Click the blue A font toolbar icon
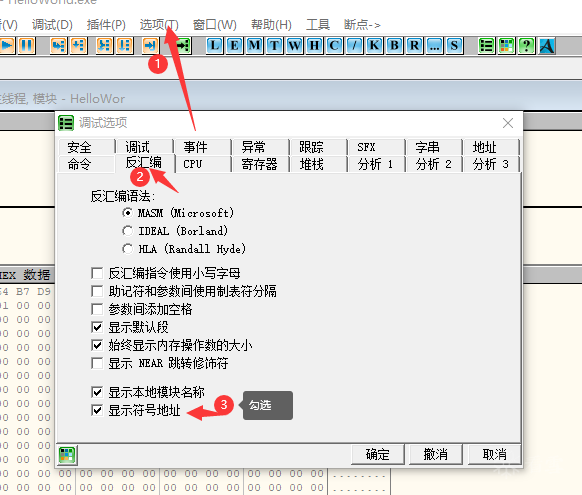The height and width of the screenshot is (495, 582). coord(547,46)
